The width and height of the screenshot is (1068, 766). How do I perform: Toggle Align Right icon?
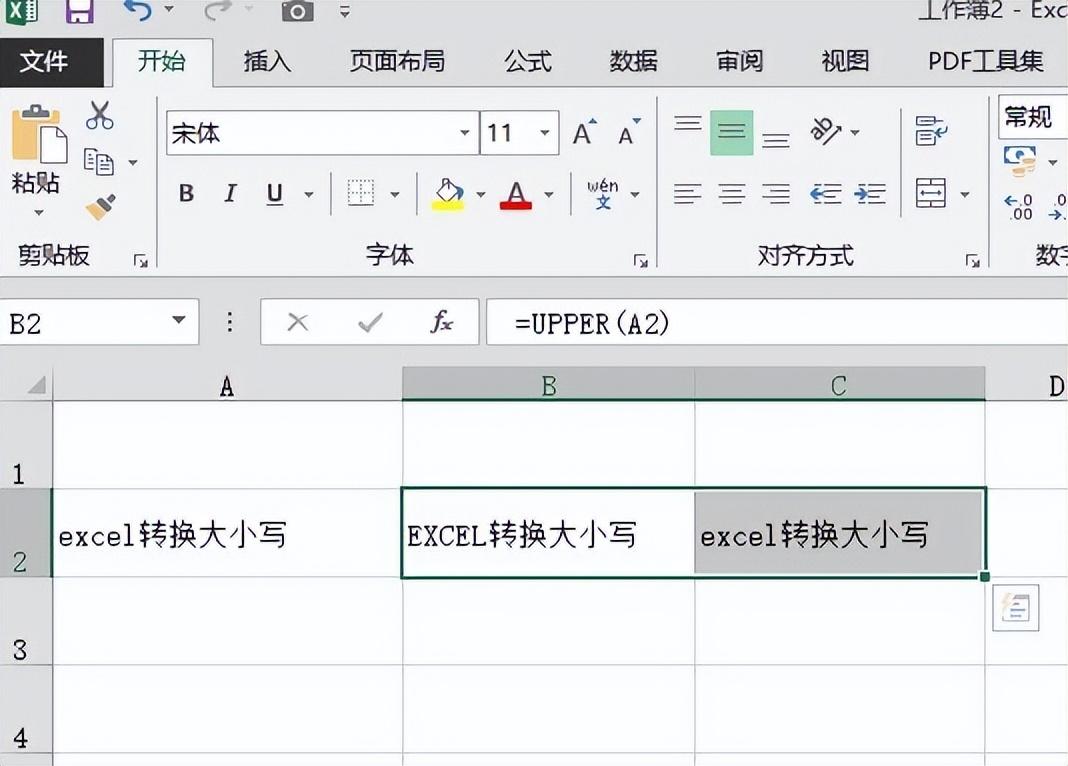776,194
